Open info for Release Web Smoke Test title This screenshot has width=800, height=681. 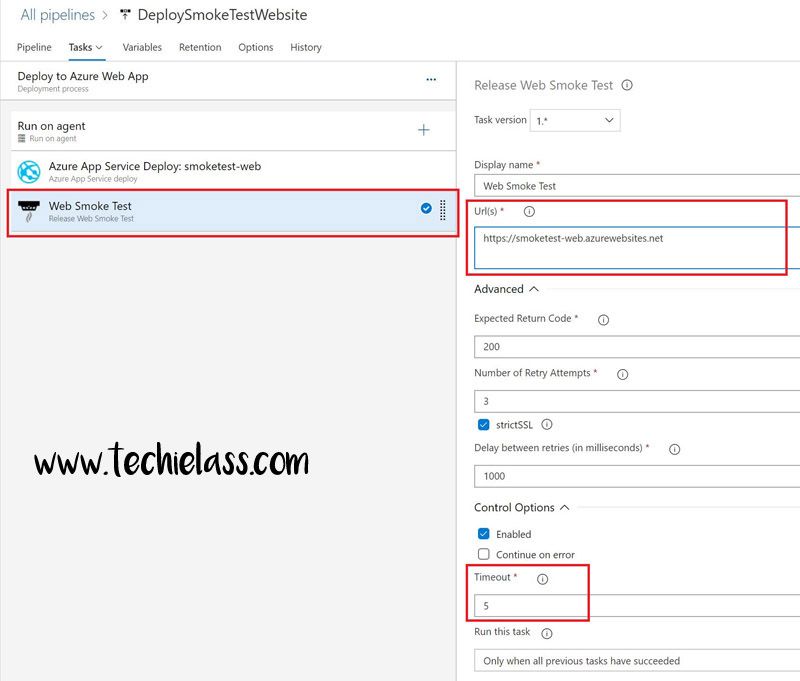(627, 85)
